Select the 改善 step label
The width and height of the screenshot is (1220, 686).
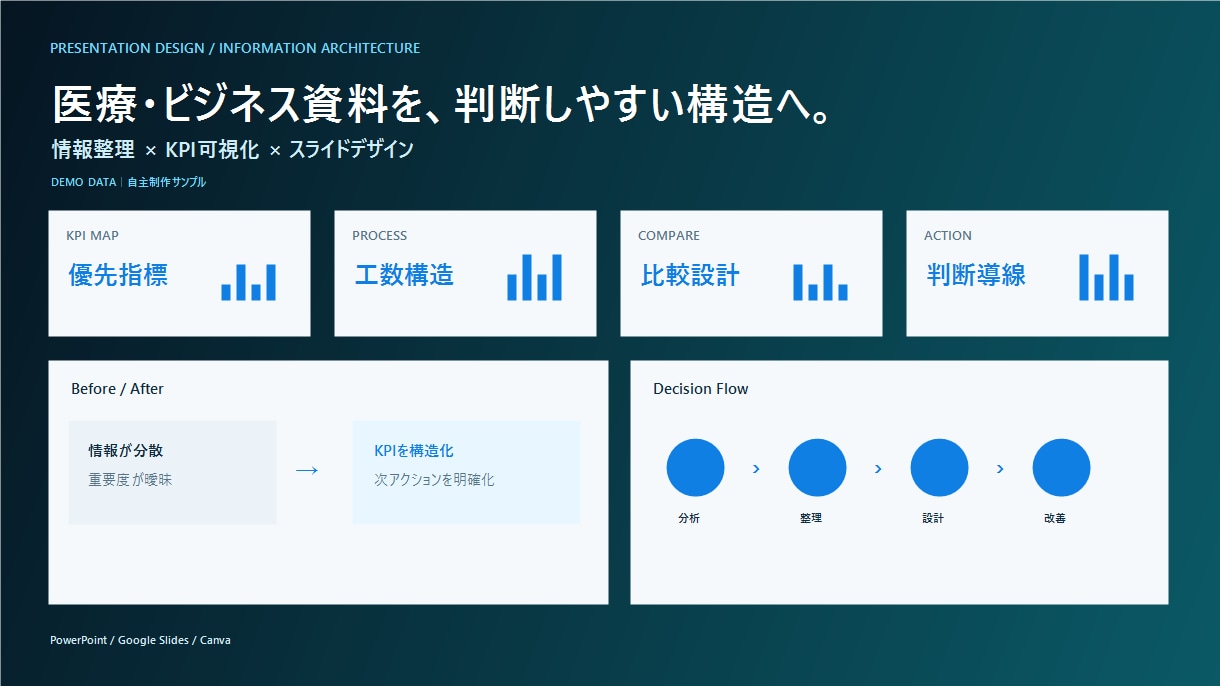click(1055, 519)
